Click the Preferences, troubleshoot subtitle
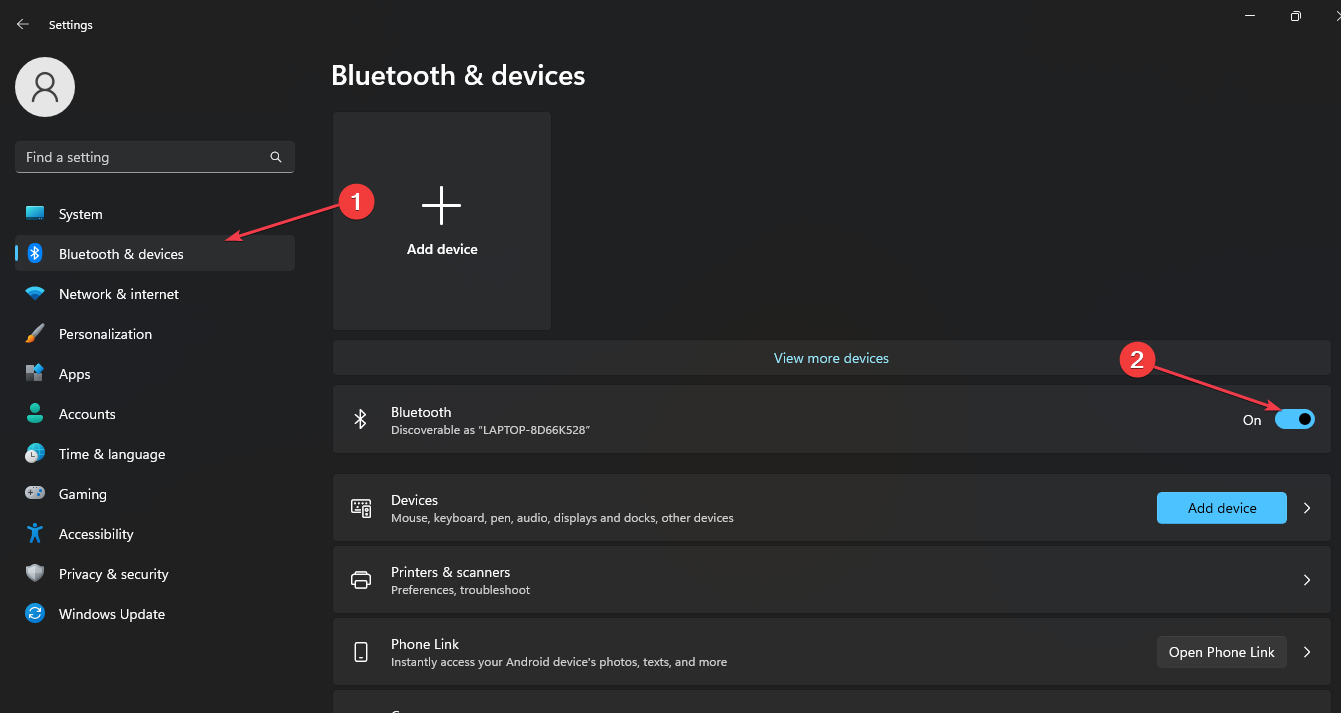1341x713 pixels. 460,590
